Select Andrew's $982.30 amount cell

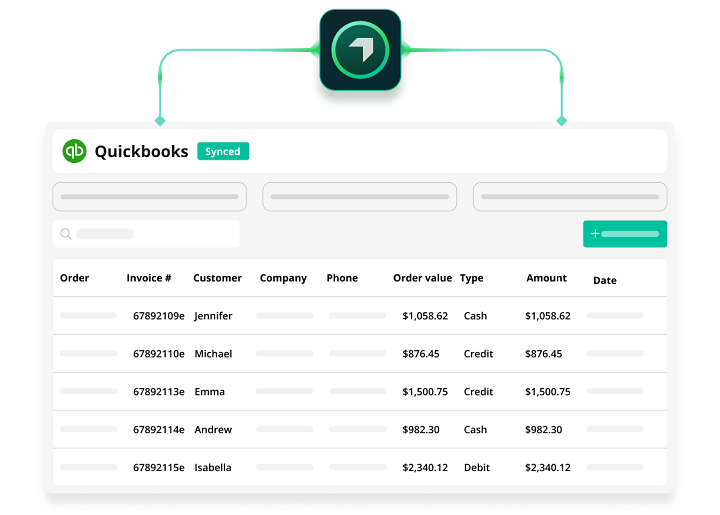pos(543,430)
